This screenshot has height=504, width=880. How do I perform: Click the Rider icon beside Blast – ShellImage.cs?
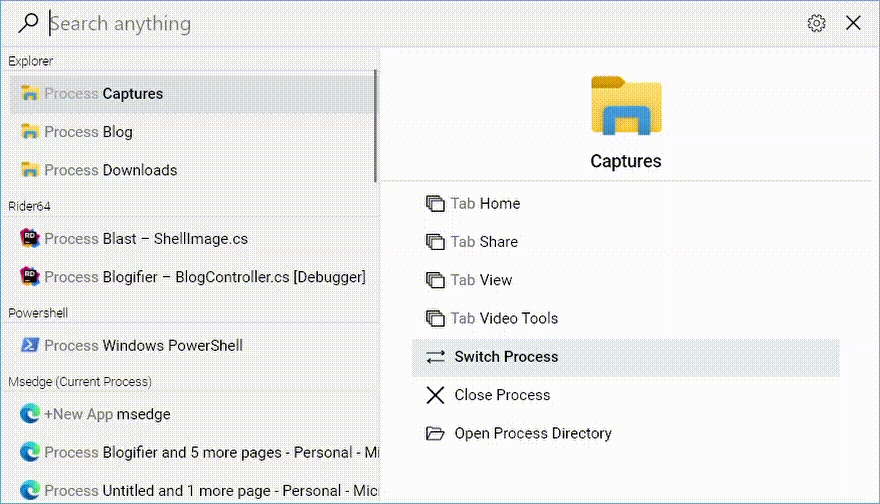pyautogui.click(x=30, y=239)
